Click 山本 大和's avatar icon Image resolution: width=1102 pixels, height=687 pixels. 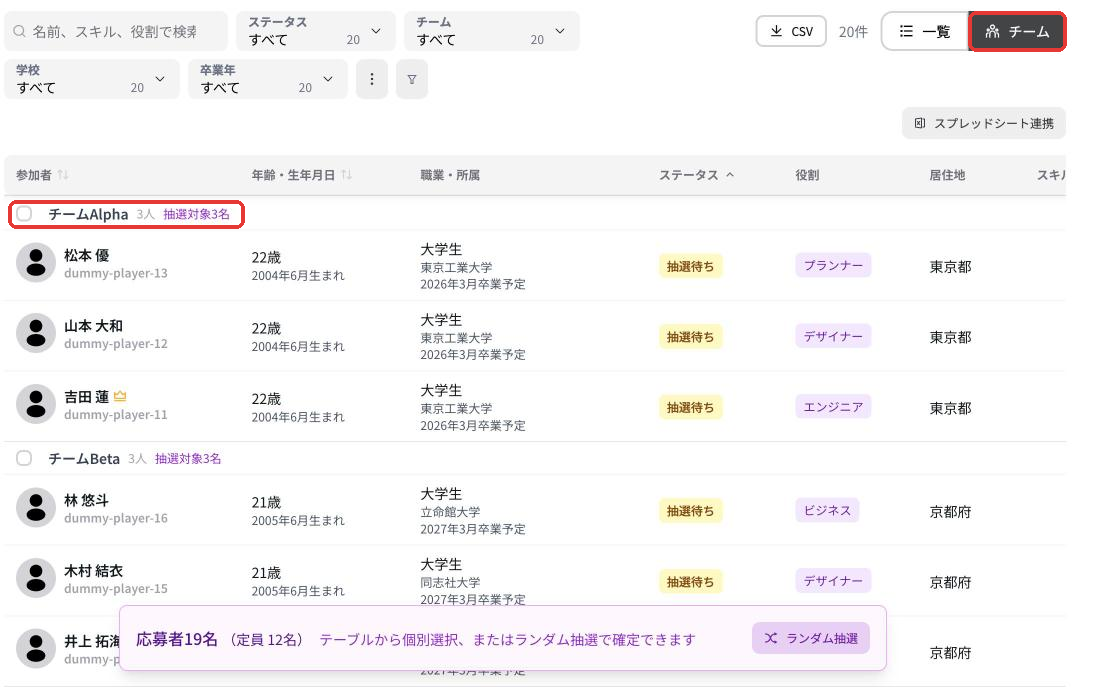coord(36,333)
